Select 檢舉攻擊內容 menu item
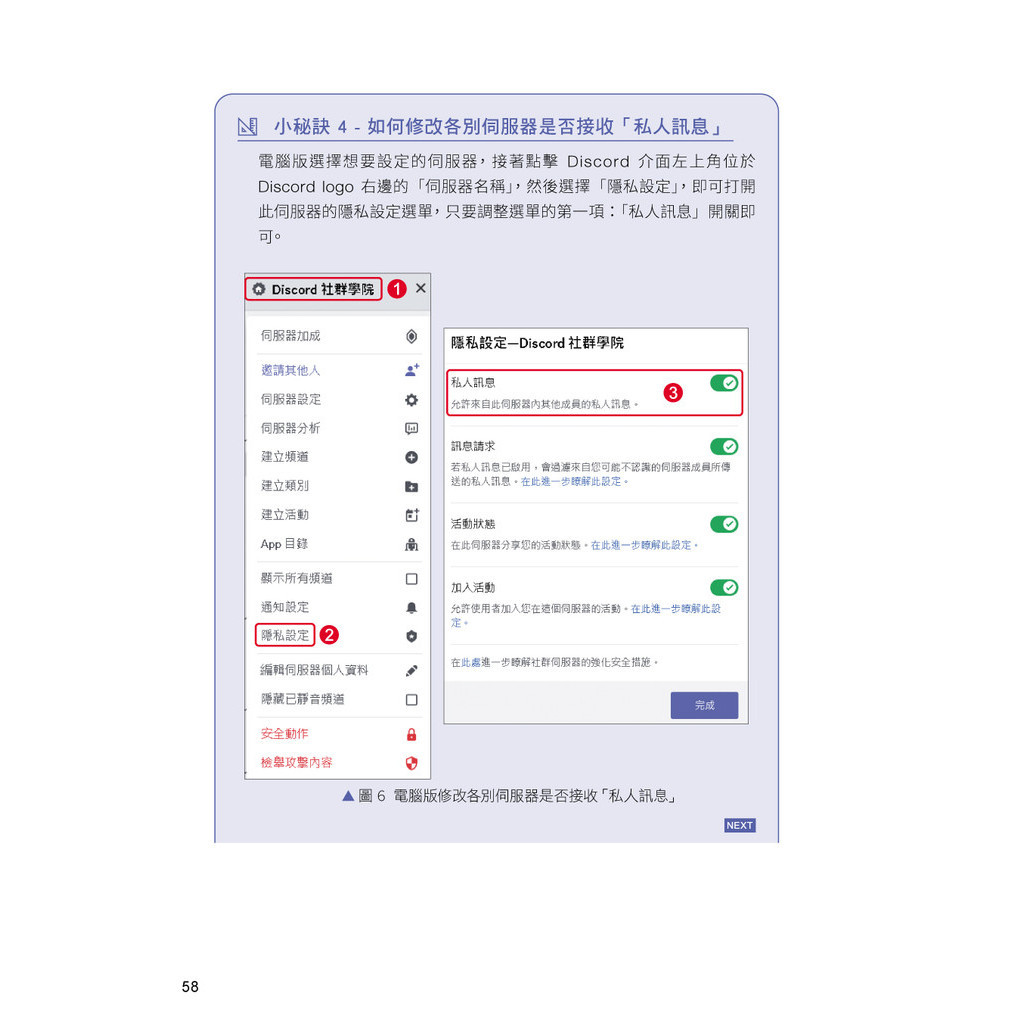 (338, 763)
